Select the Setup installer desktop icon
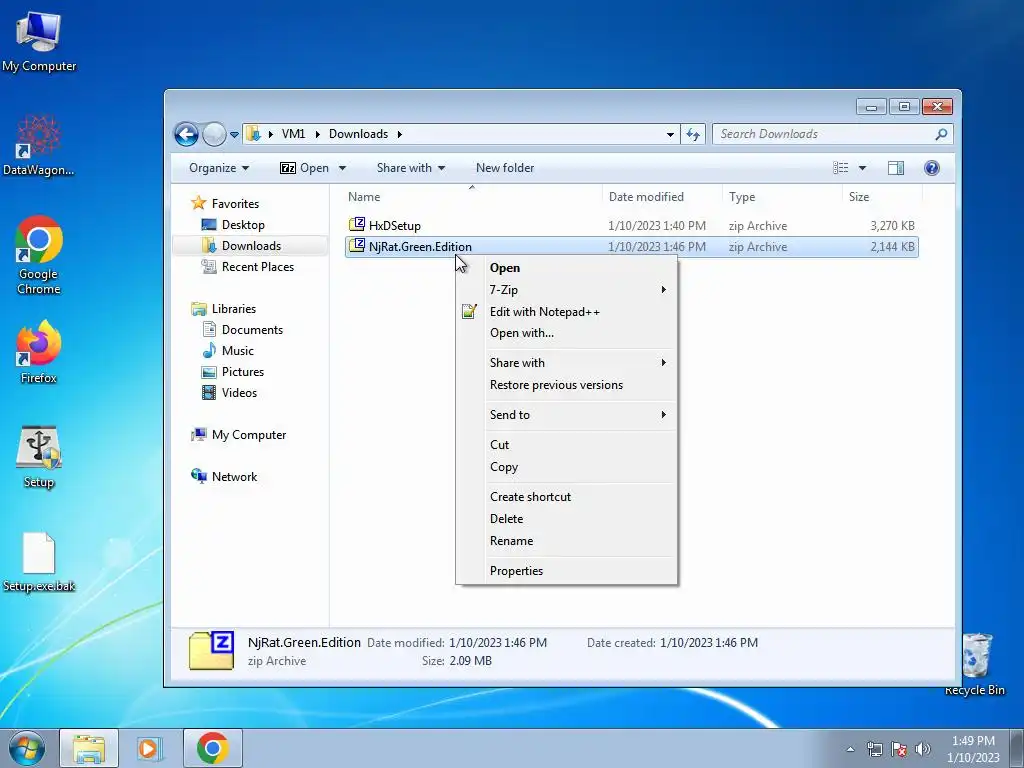The height and width of the screenshot is (768, 1024). click(x=39, y=457)
